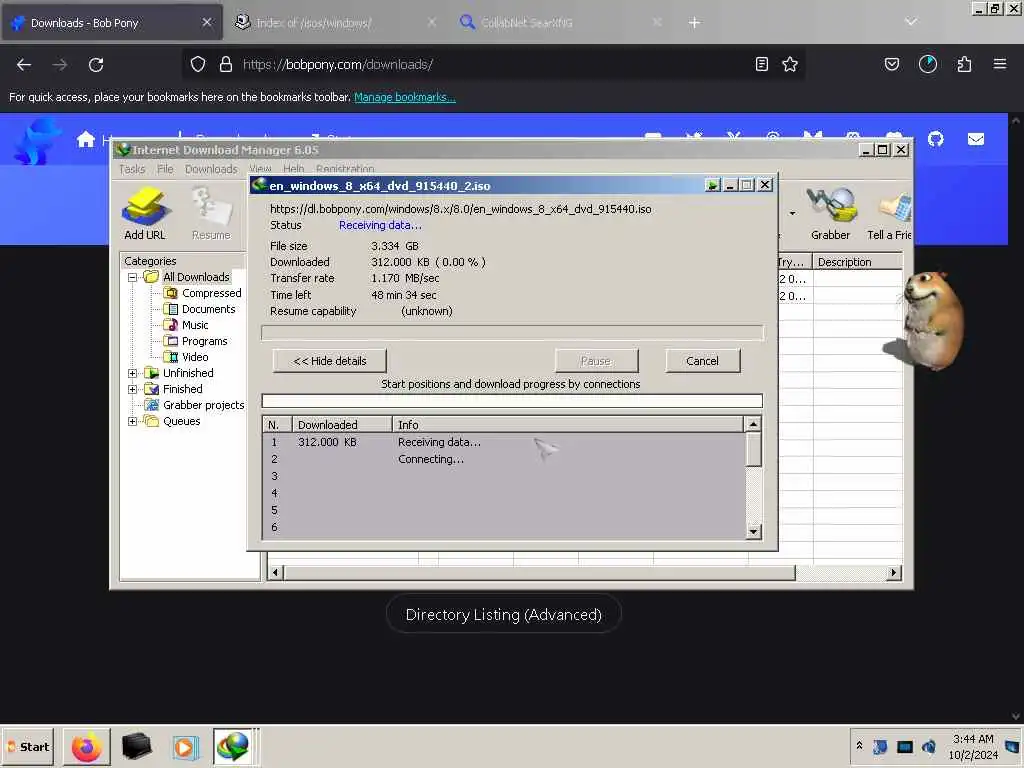This screenshot has width=1024, height=768.
Task: Click the Pause download button
Action: (x=596, y=361)
